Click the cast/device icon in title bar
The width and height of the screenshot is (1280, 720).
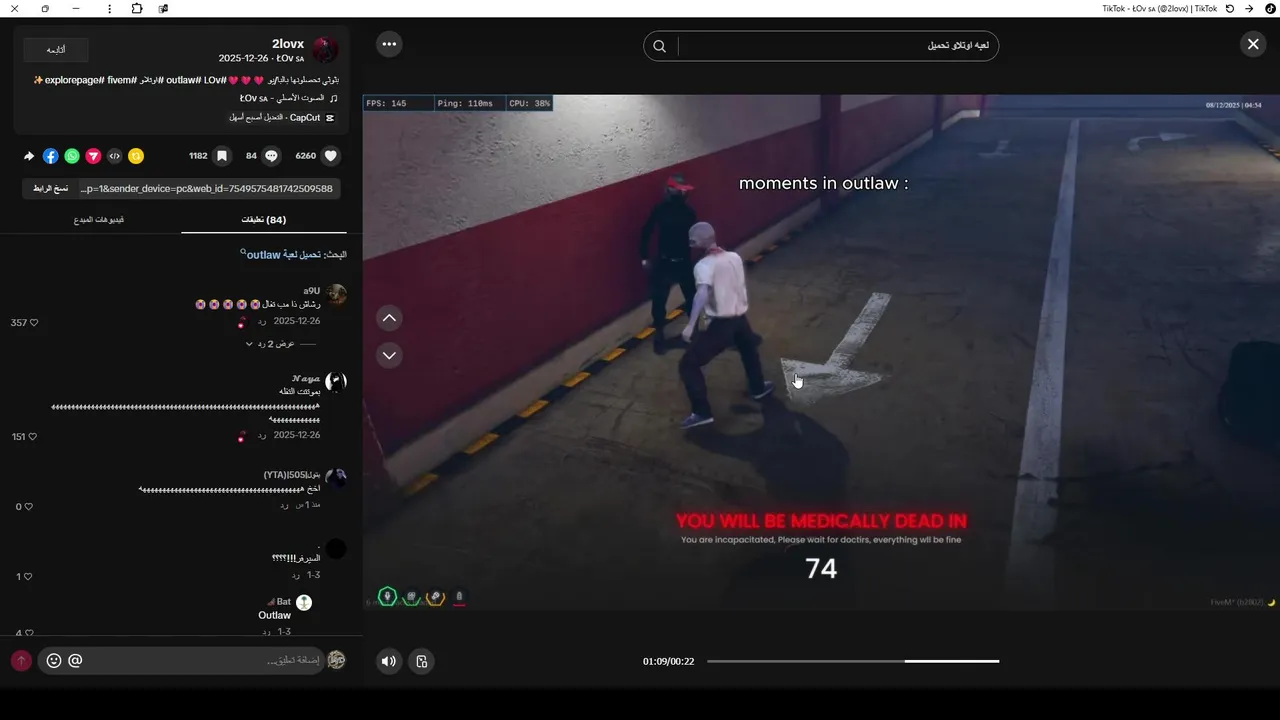(x=163, y=8)
